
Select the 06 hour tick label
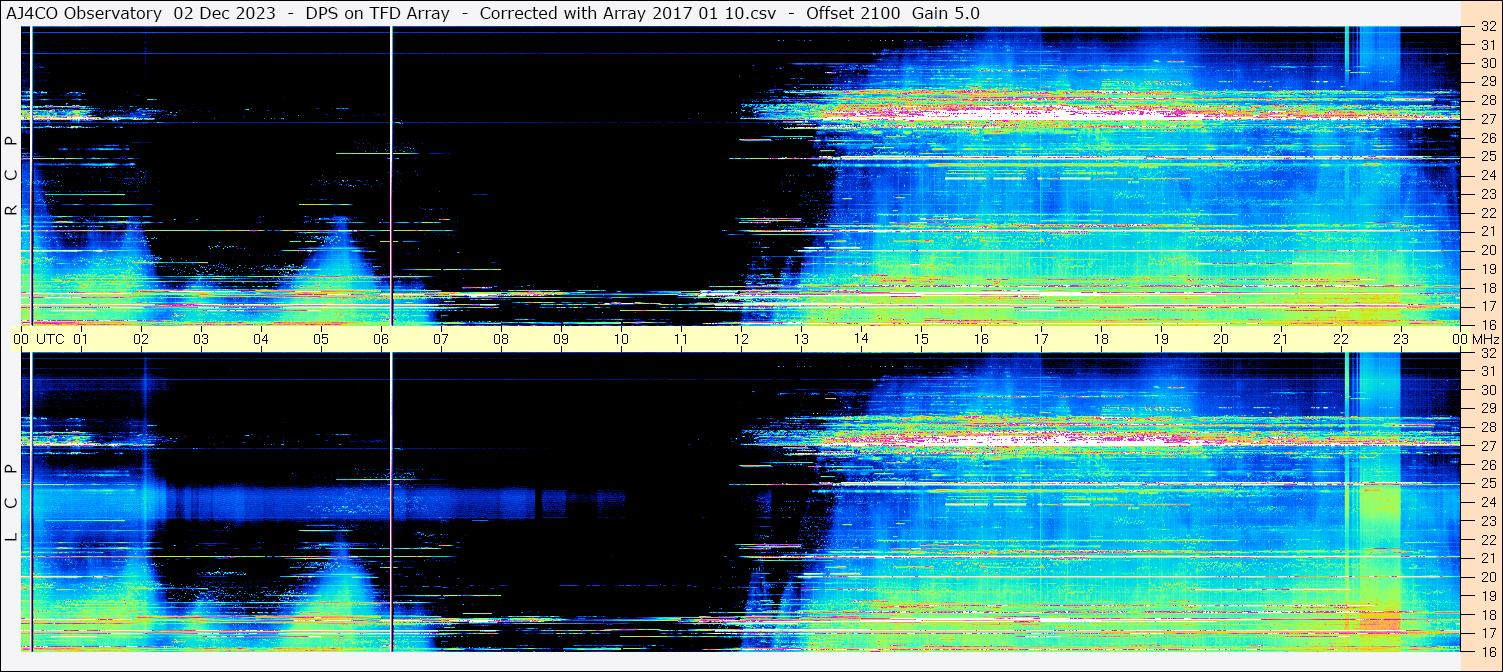click(x=381, y=339)
